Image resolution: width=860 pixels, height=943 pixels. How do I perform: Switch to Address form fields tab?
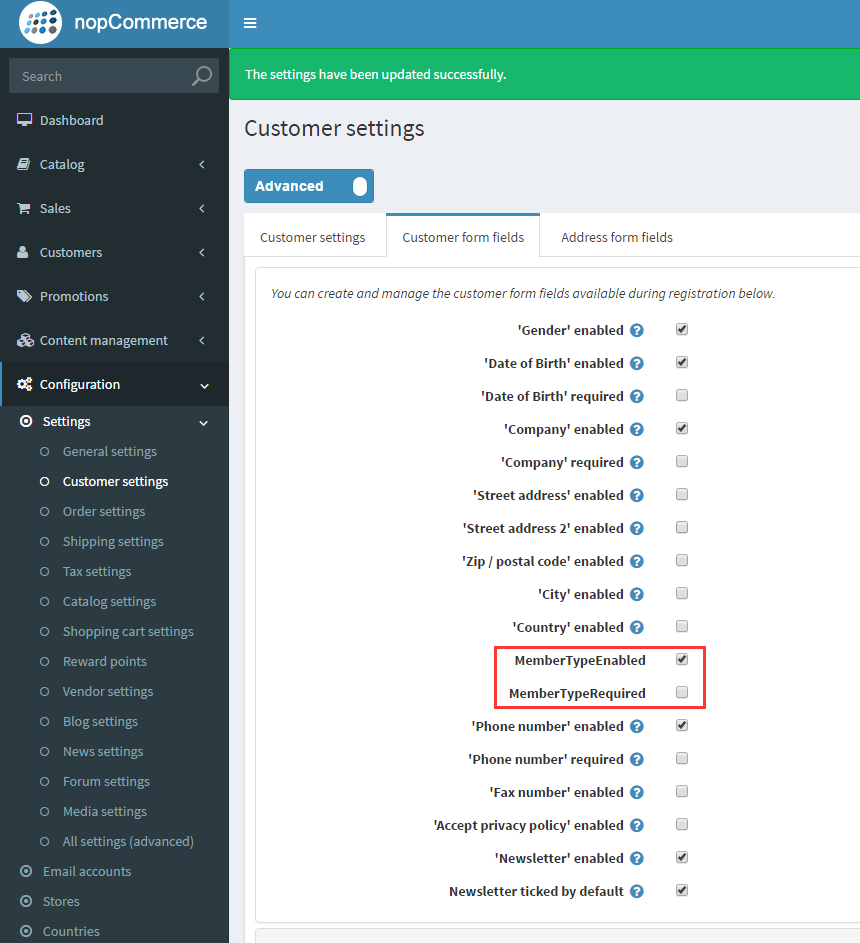pos(617,237)
